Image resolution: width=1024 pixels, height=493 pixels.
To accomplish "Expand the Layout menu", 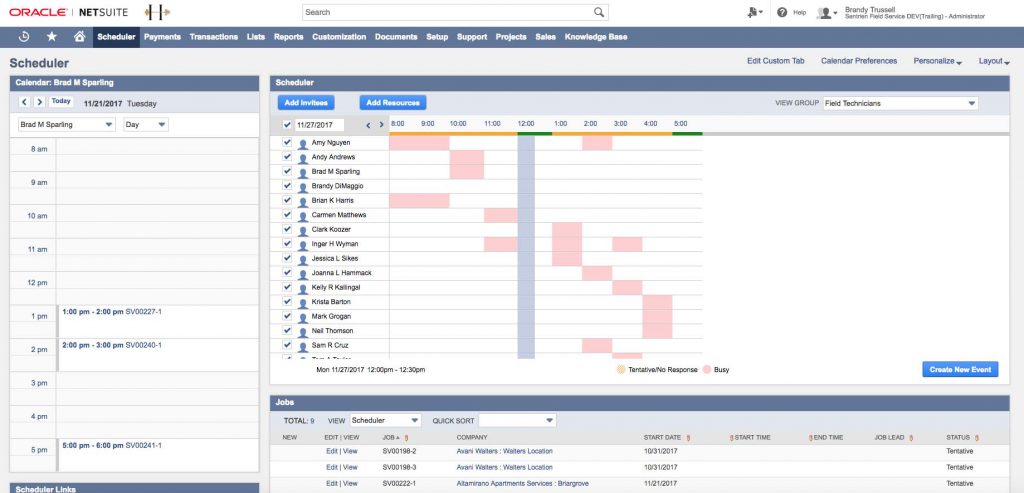I will pos(994,61).
